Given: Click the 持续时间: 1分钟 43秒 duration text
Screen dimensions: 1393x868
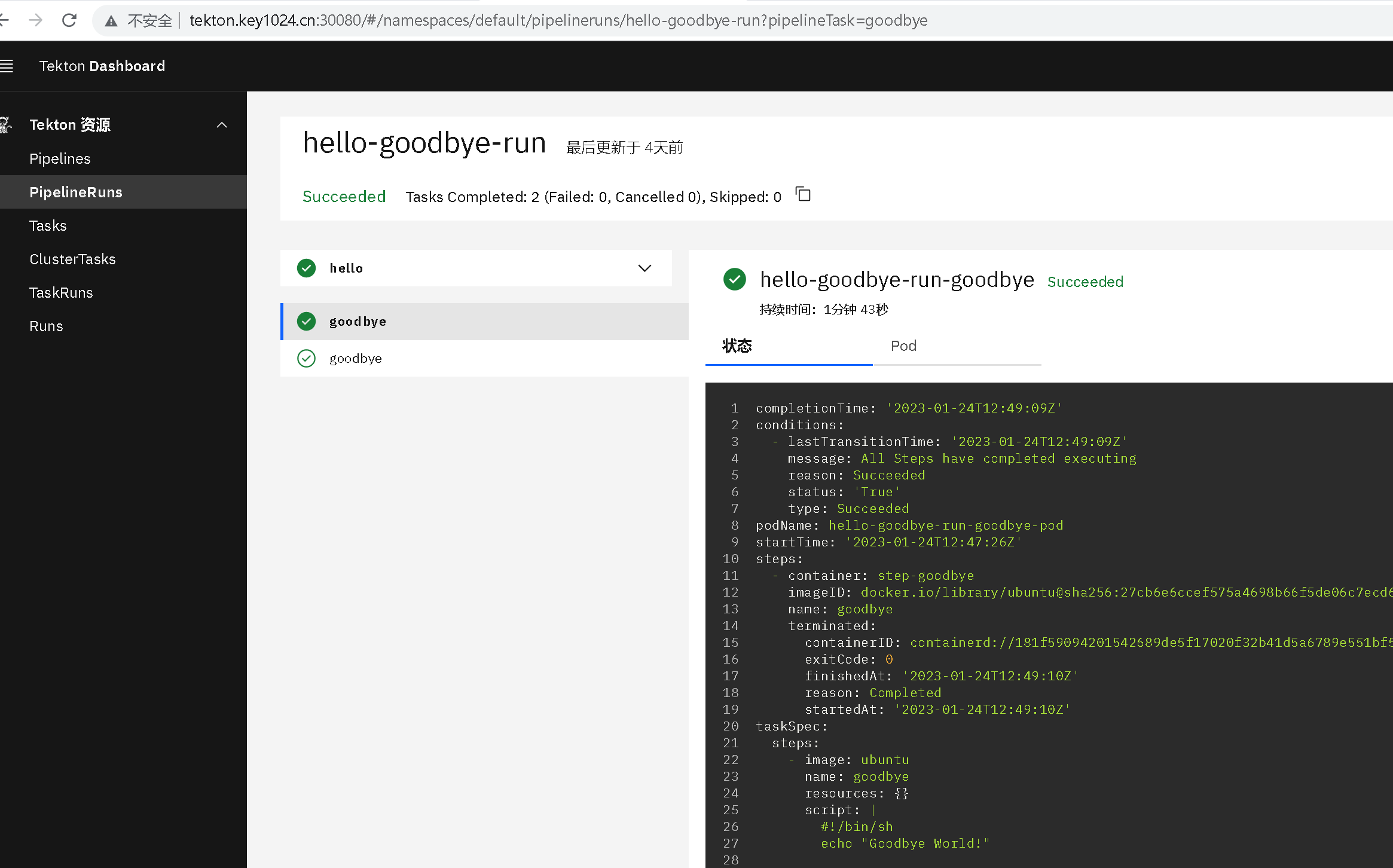Looking at the screenshot, I should pos(824,309).
